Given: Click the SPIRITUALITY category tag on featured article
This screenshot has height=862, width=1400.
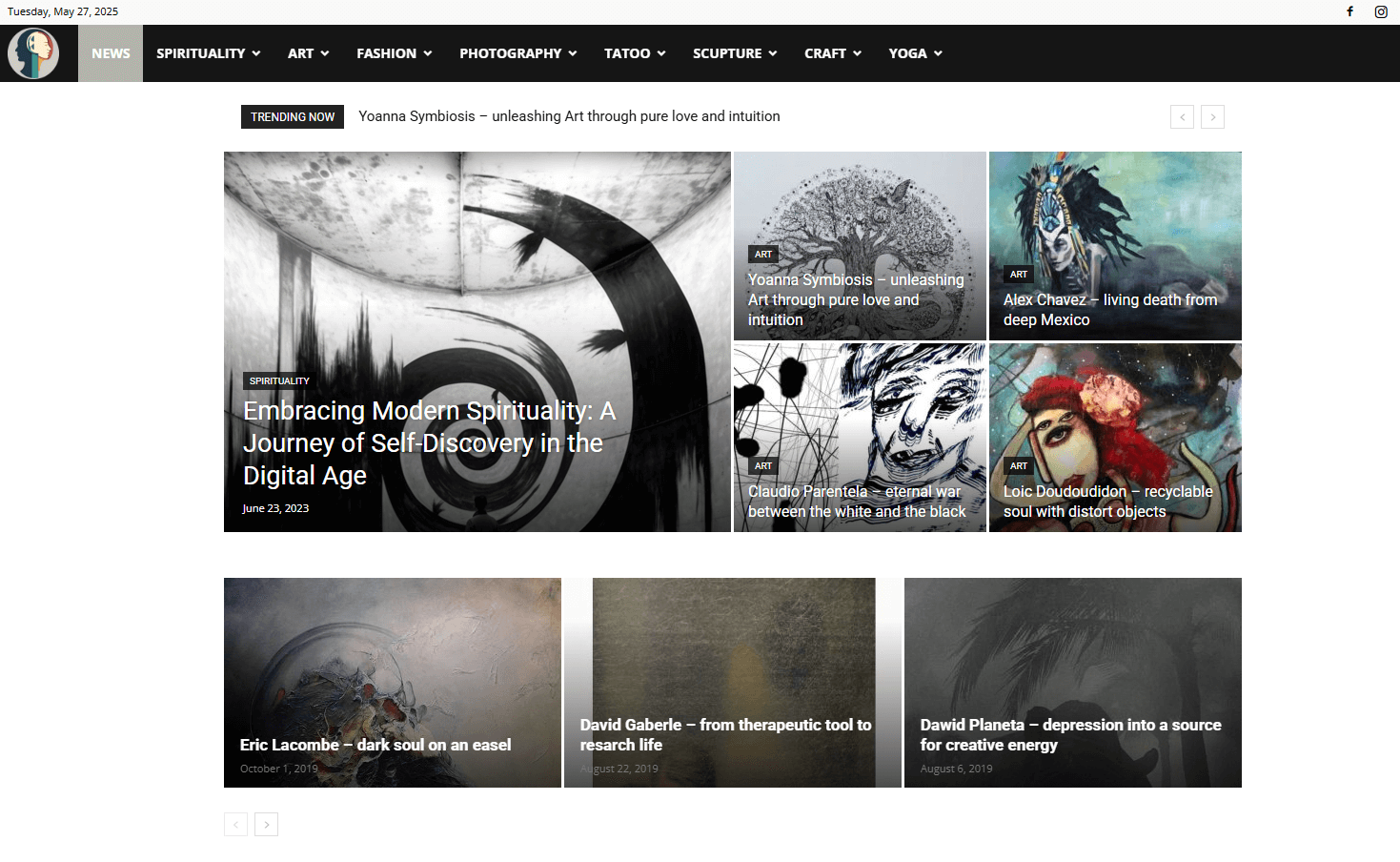Looking at the screenshot, I should click(279, 380).
